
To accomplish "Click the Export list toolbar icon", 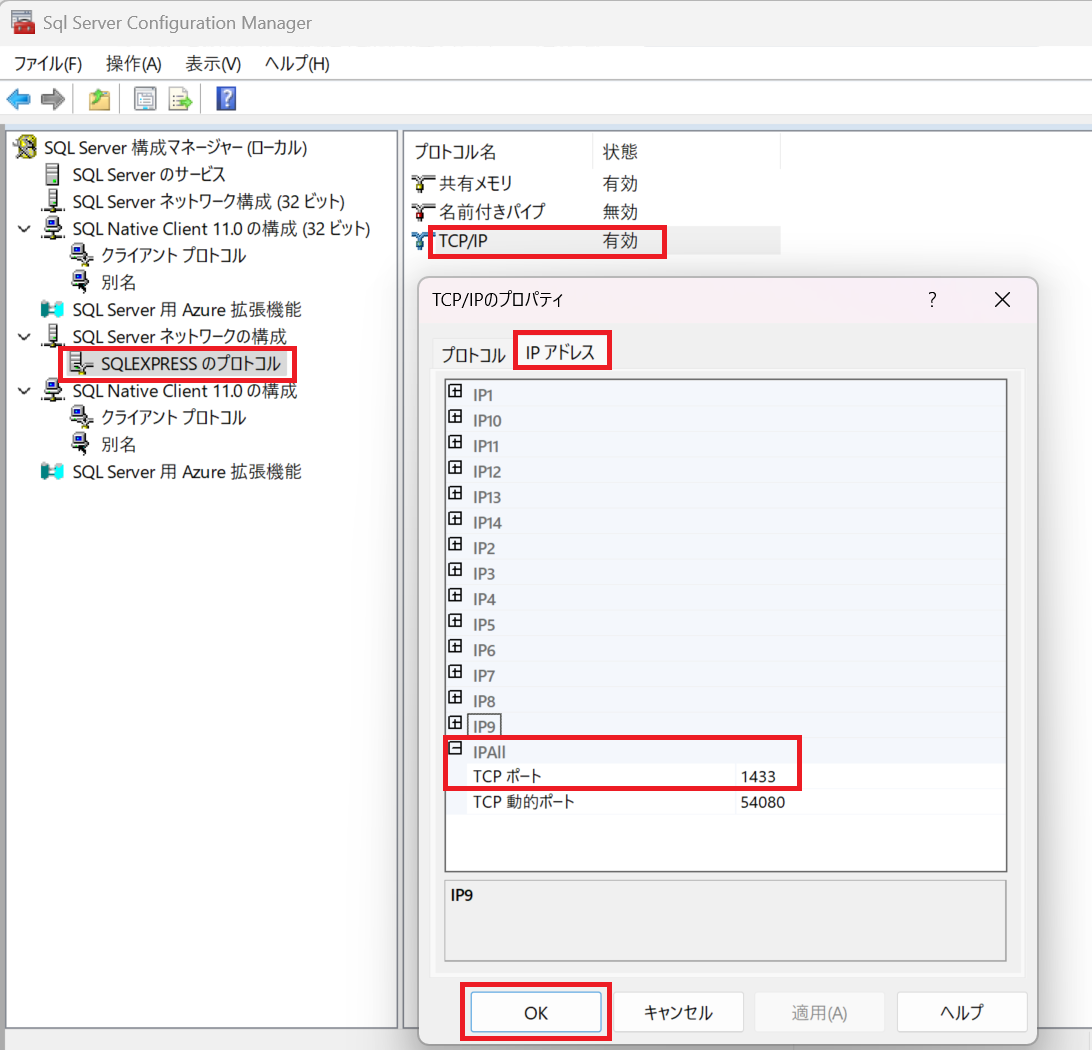I will [x=180, y=100].
